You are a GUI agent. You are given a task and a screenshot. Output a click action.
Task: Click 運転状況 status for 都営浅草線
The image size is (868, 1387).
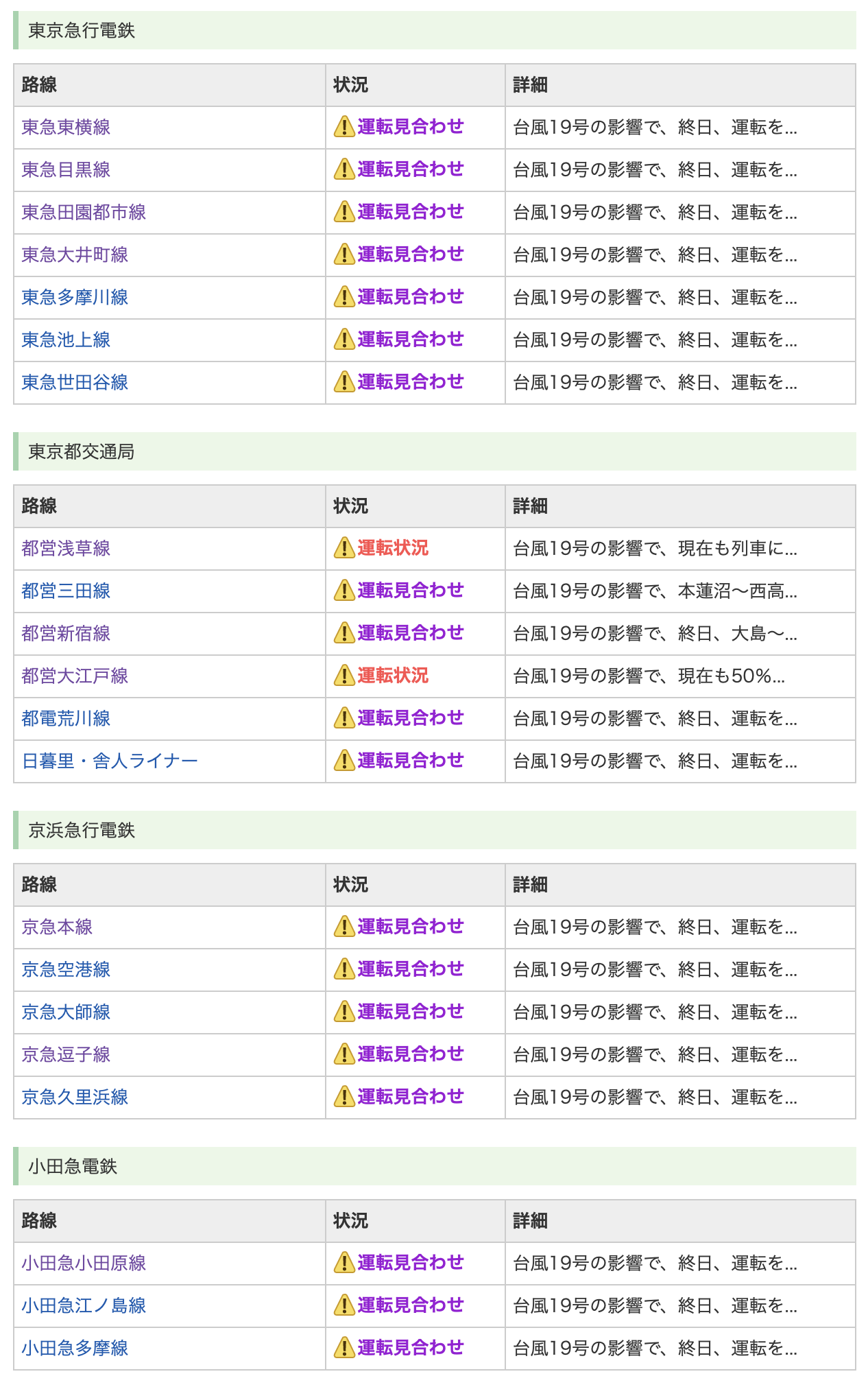[x=393, y=548]
